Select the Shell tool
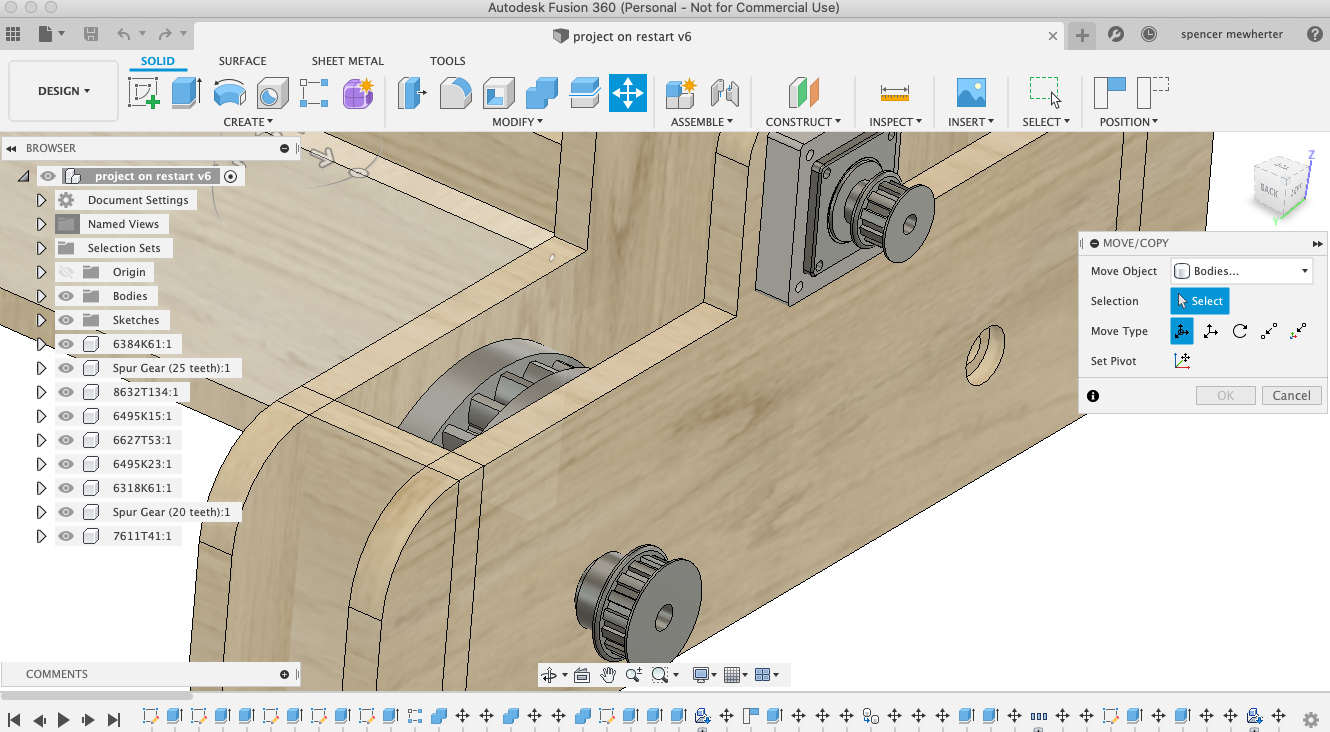Viewport: 1330px width, 732px height. (498, 93)
